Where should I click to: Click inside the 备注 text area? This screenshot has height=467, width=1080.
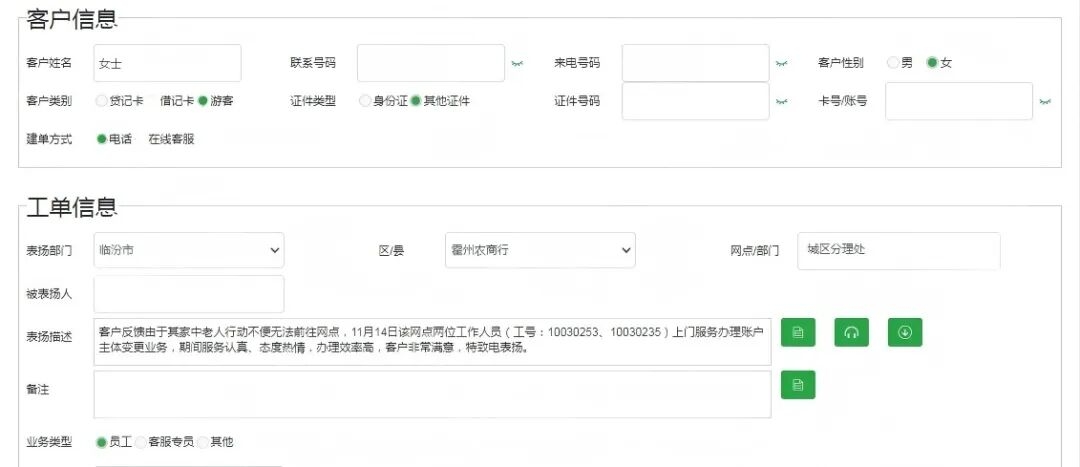click(432, 394)
